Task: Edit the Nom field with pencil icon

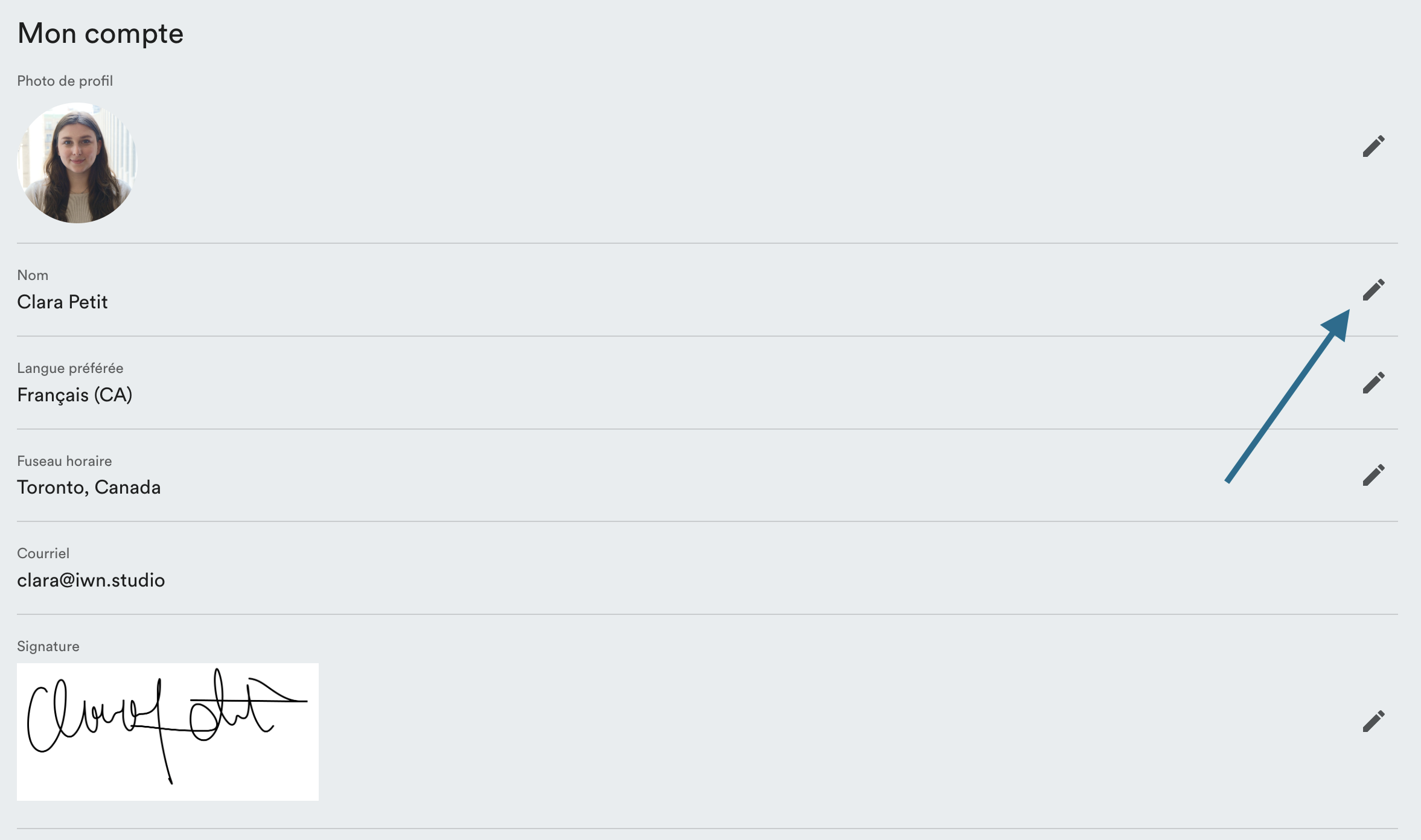Action: [x=1373, y=290]
